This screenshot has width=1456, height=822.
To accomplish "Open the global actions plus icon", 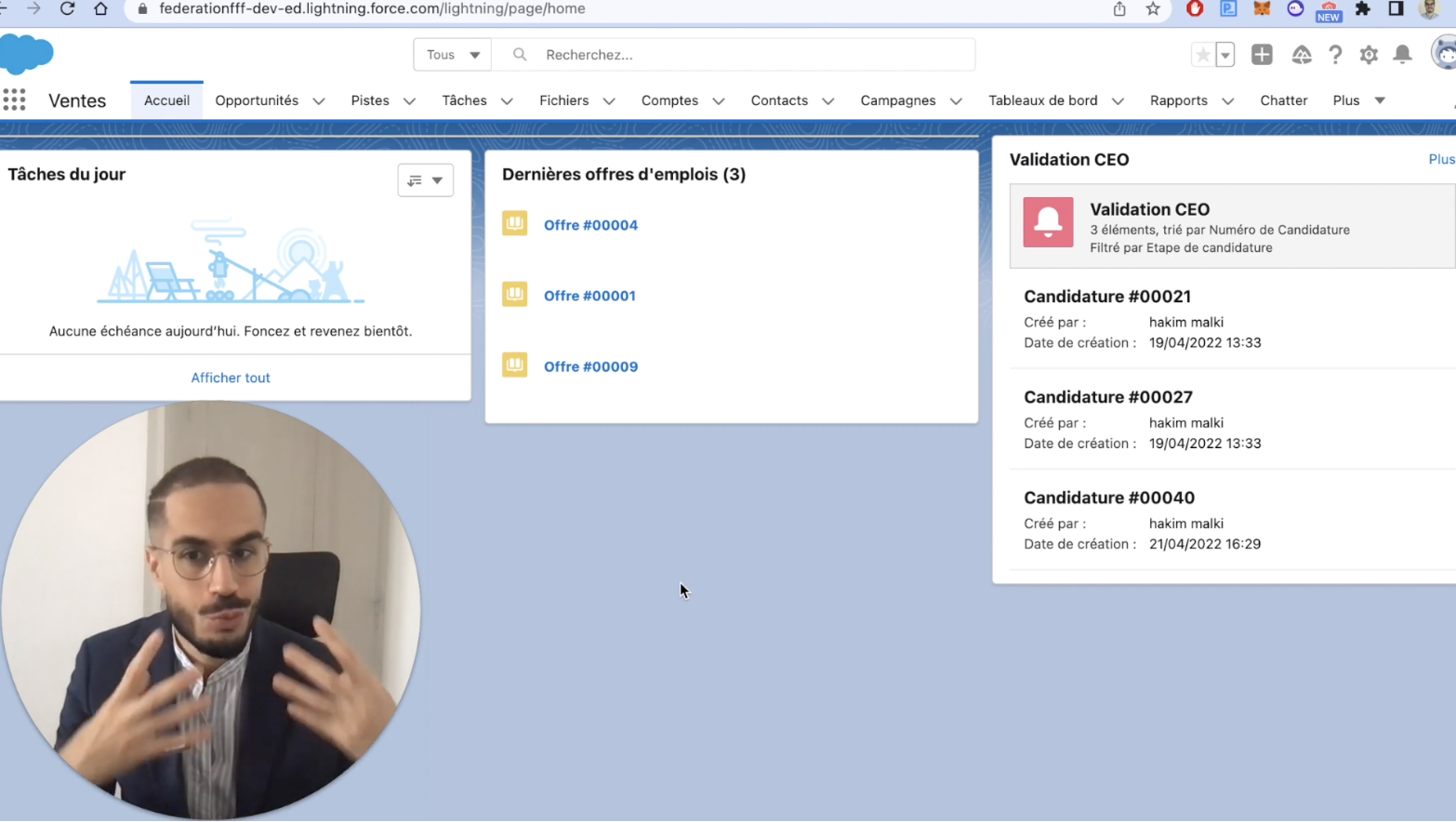I will (x=1262, y=55).
